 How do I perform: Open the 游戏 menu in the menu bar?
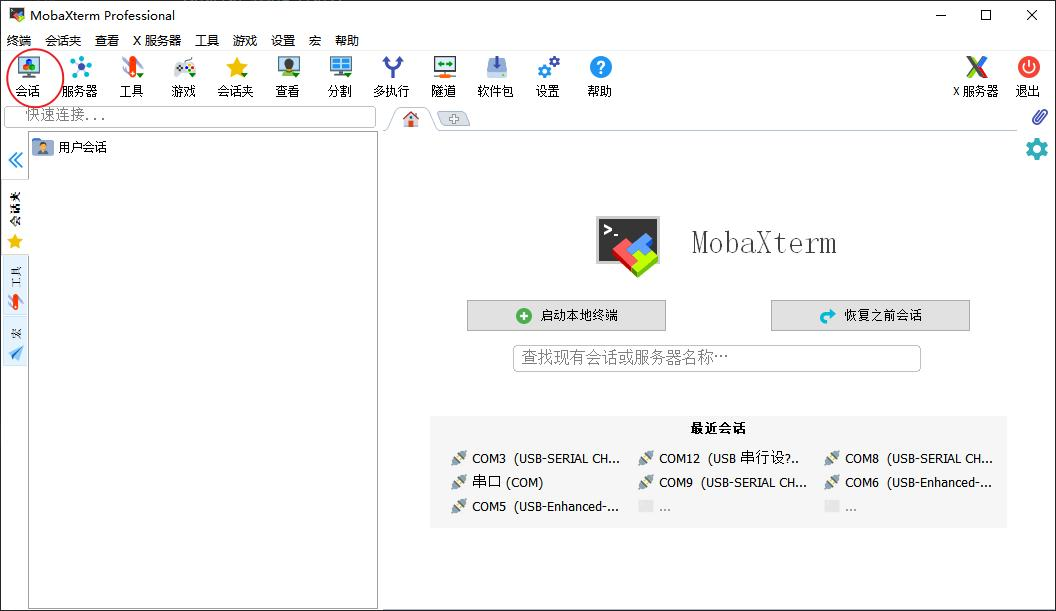coord(245,40)
